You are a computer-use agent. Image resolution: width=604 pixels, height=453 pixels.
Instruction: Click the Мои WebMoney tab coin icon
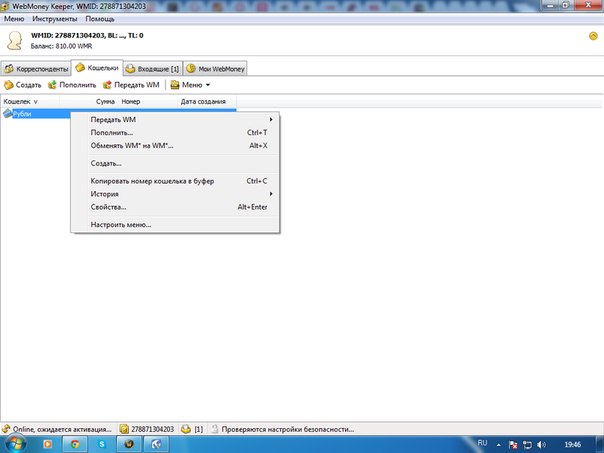click(191, 69)
